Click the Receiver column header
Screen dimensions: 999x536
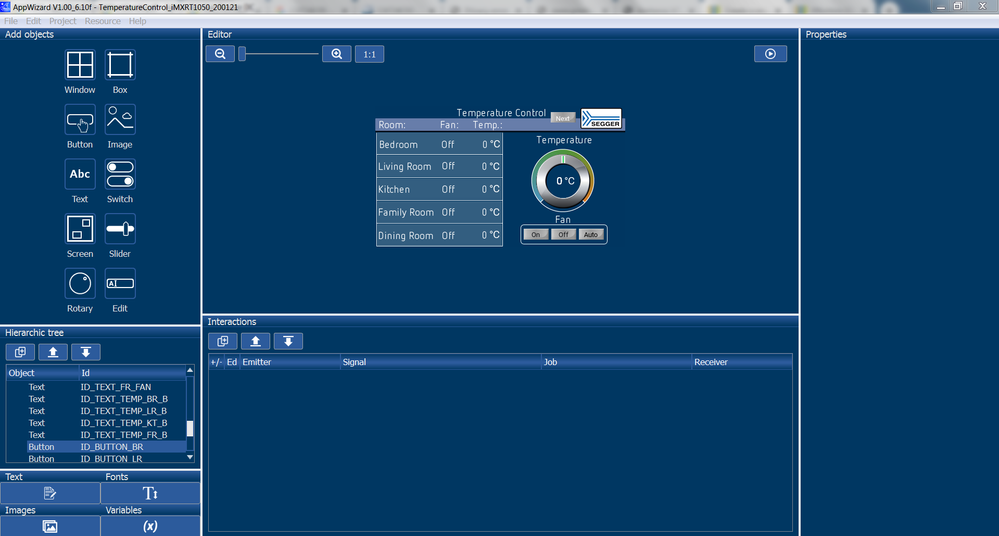742,362
